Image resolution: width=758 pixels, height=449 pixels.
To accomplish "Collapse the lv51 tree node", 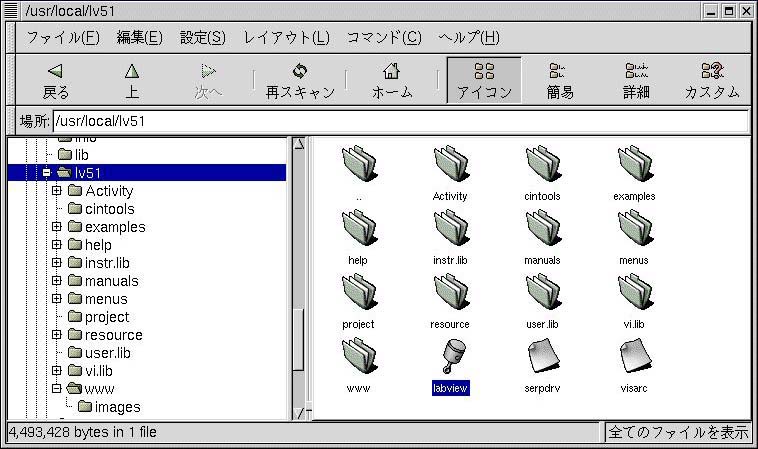I will point(45,173).
